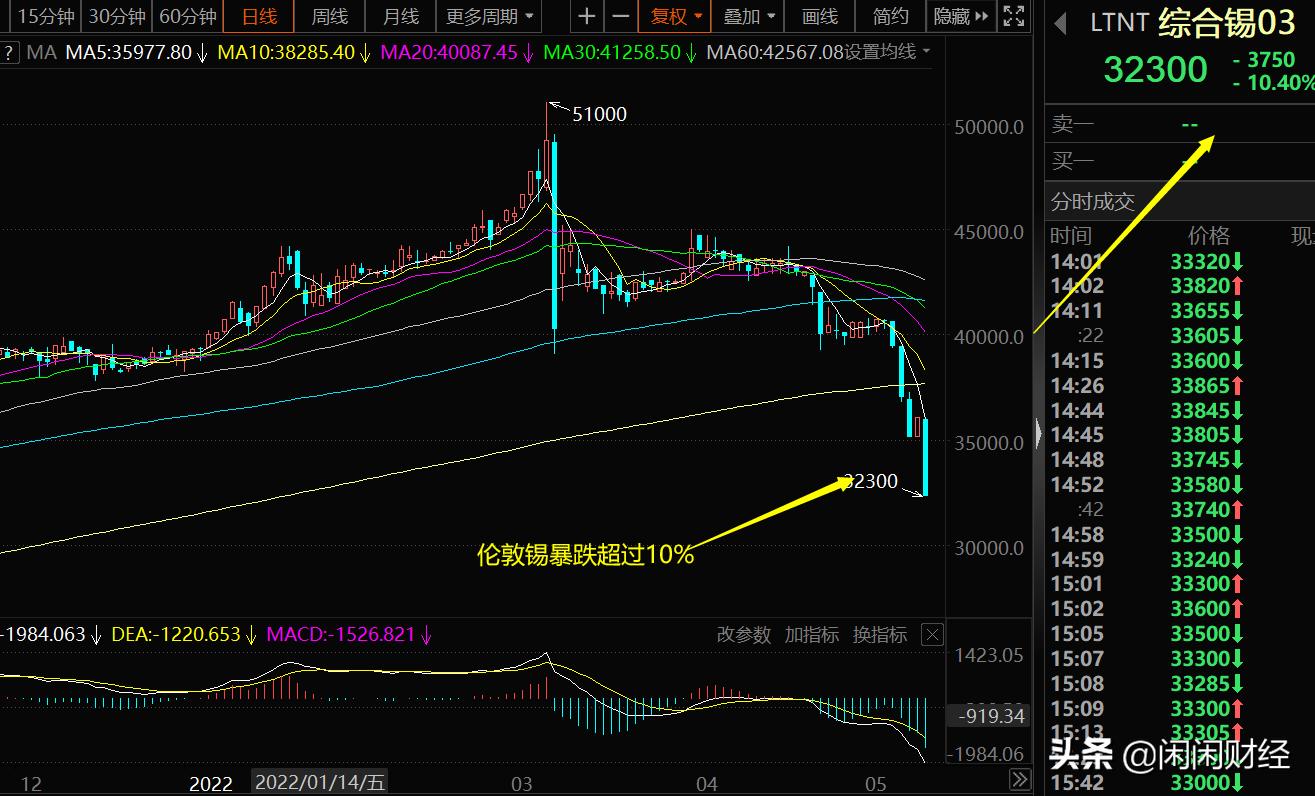This screenshot has height=796, width=1315.
Task: Toggle the 简约 simplified view
Action: 890,16
